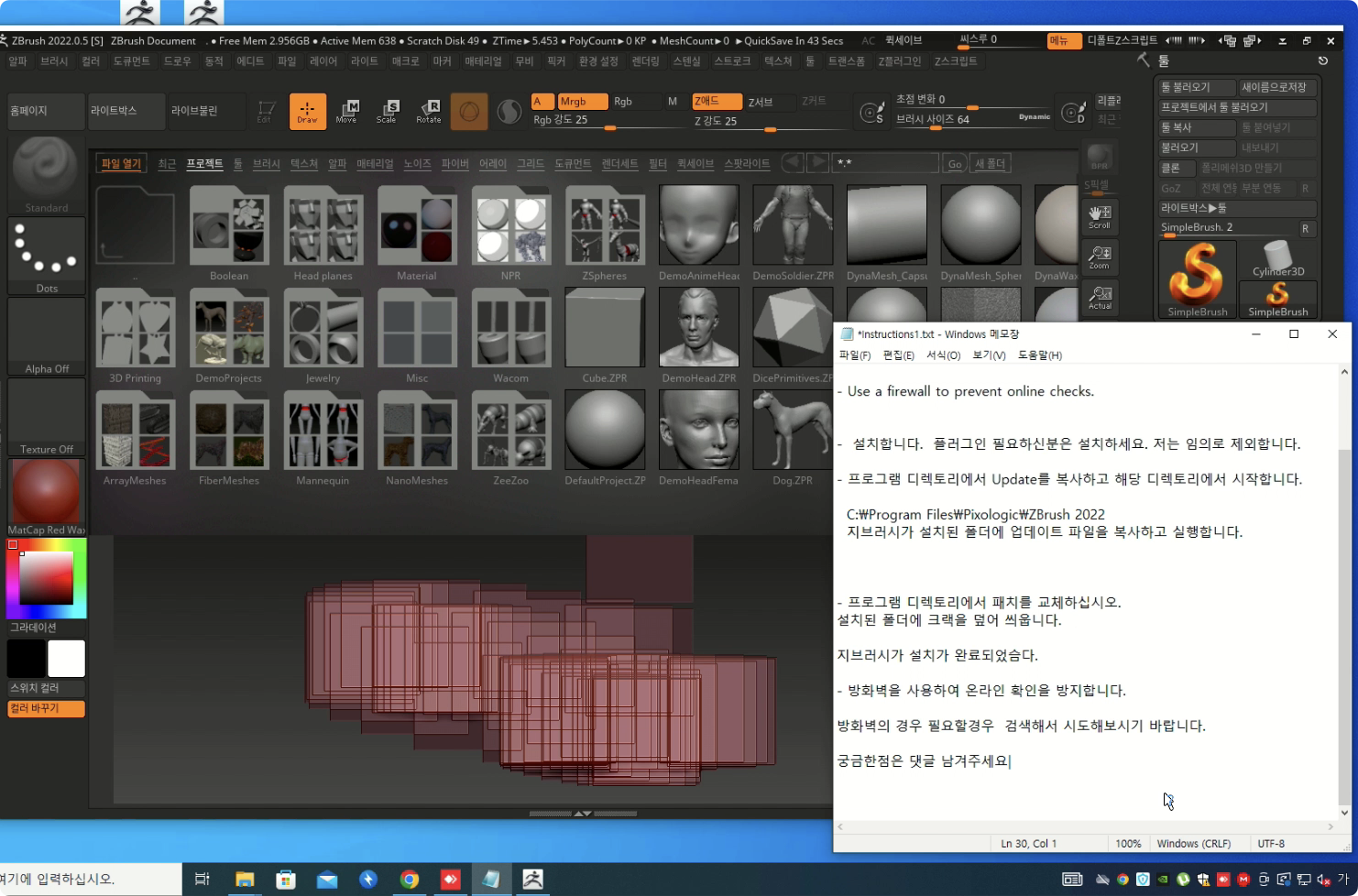Select the Draw mode button
This screenshot has height=896, width=1358.
pos(307,111)
